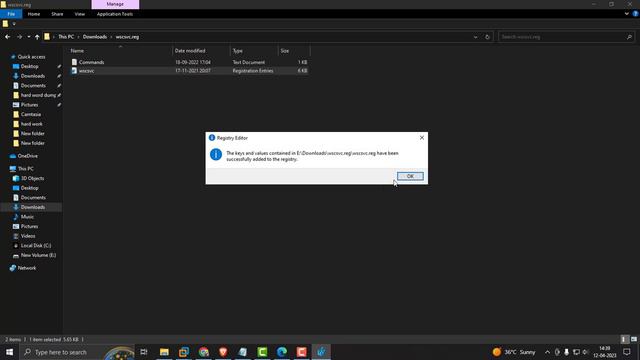Click 'This PC' in the address breadcrumb

click(66, 37)
